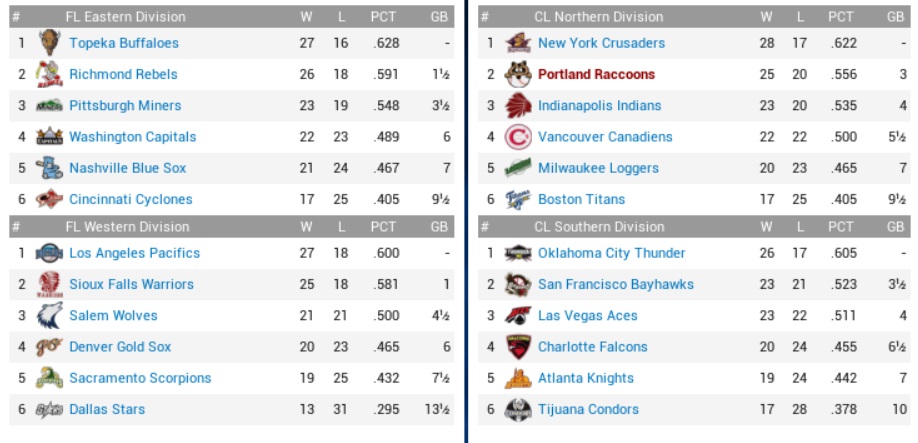This screenshot has width=918, height=443.
Task: Click the Sioux Falls Warriors logo
Action: point(49,285)
